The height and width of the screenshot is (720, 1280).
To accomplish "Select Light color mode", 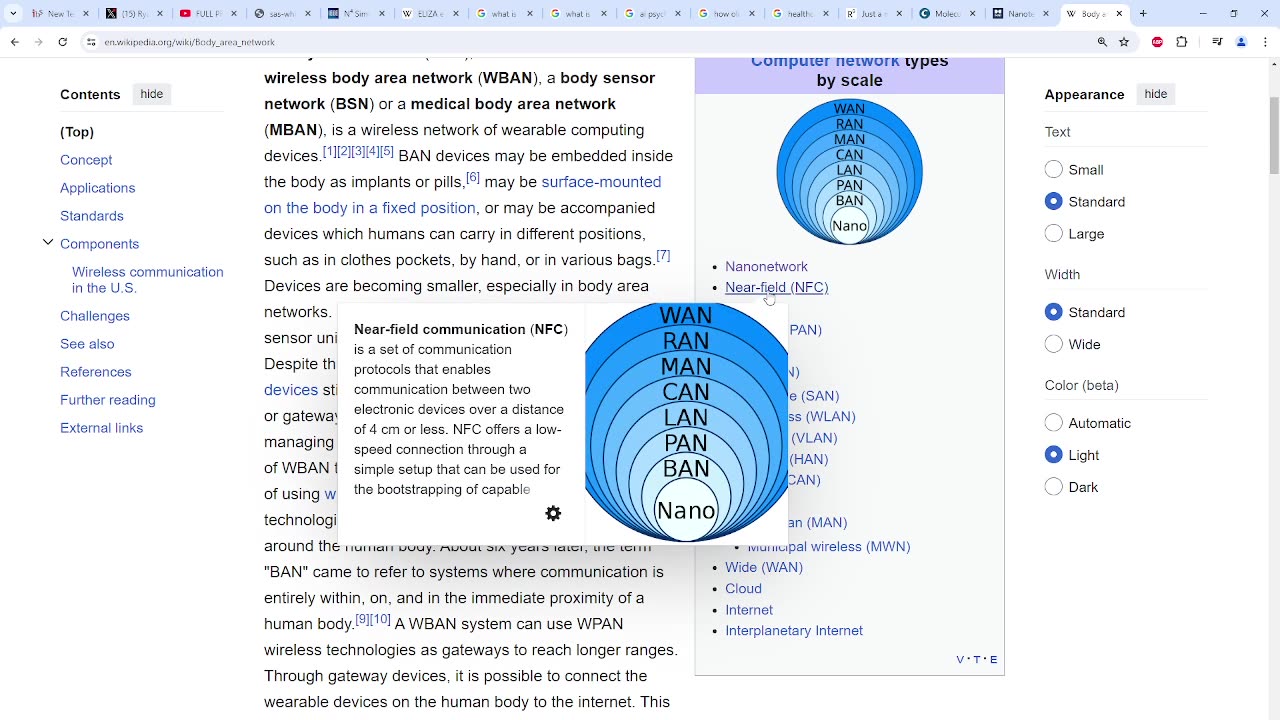I will [x=1053, y=455].
